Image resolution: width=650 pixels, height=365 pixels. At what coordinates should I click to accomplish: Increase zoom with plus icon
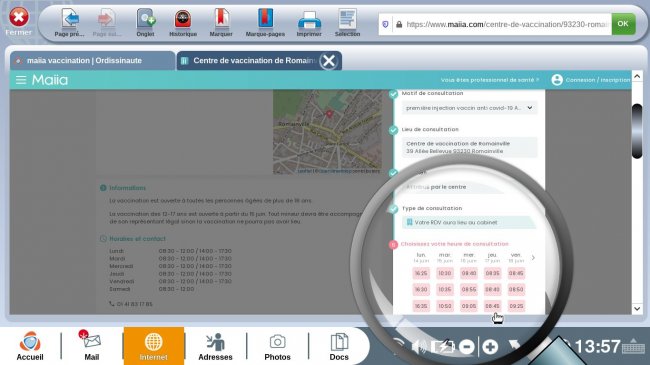coord(490,346)
